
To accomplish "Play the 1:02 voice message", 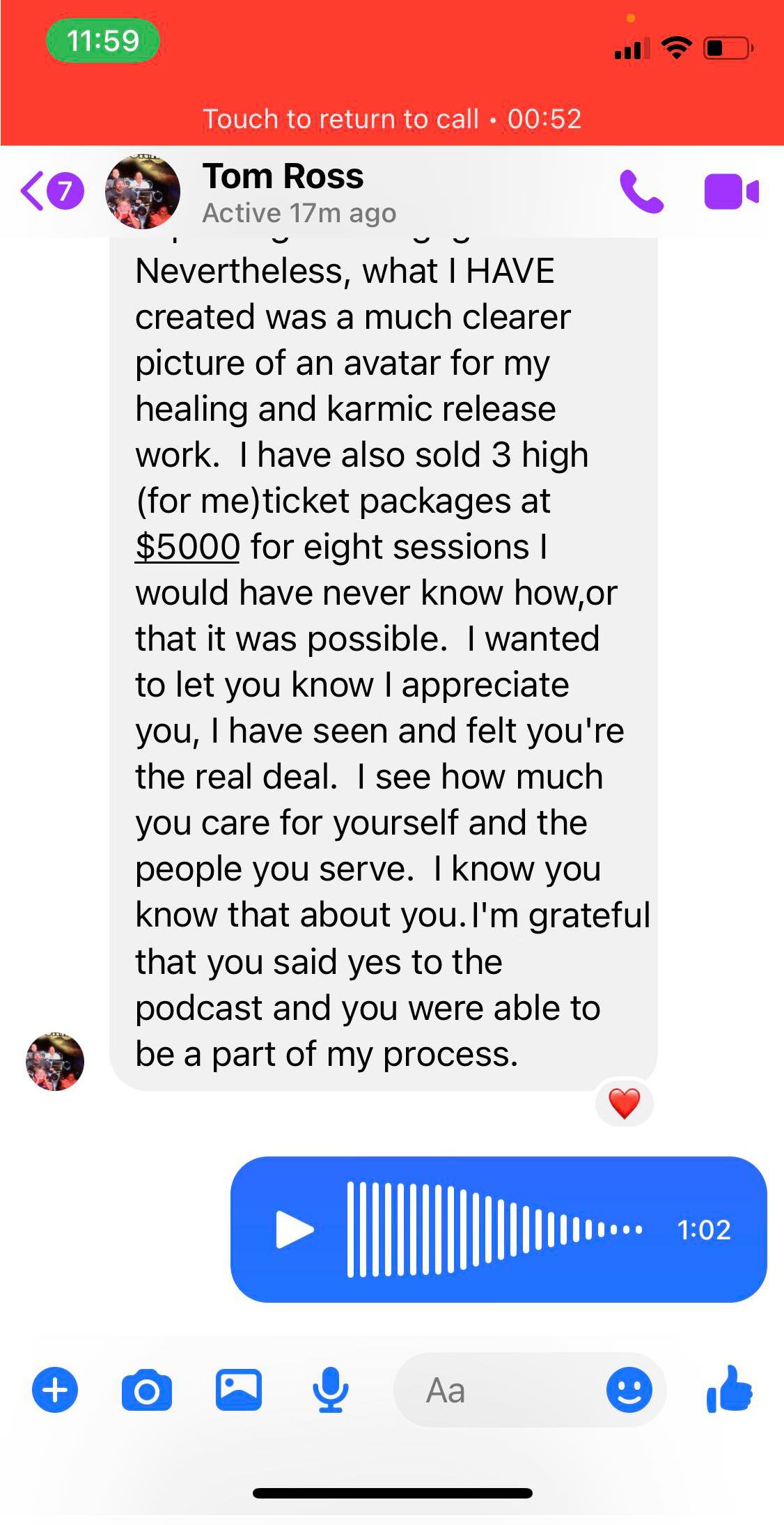I will pos(295,1230).
